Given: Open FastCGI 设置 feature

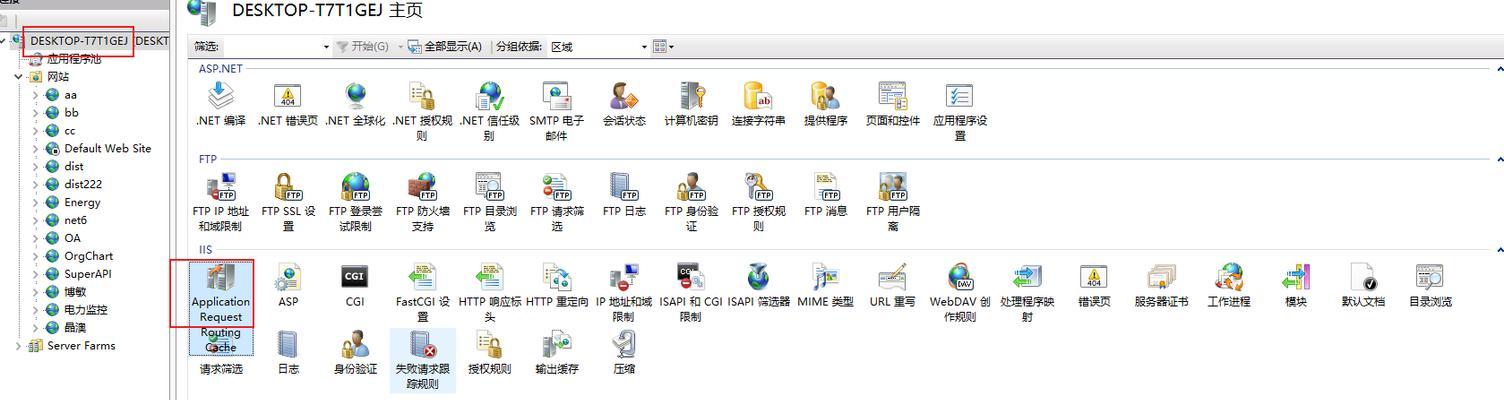Looking at the screenshot, I should pyautogui.click(x=422, y=291).
